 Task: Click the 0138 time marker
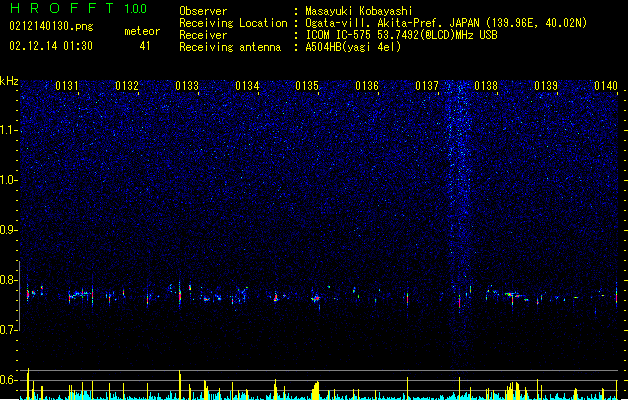(486, 86)
